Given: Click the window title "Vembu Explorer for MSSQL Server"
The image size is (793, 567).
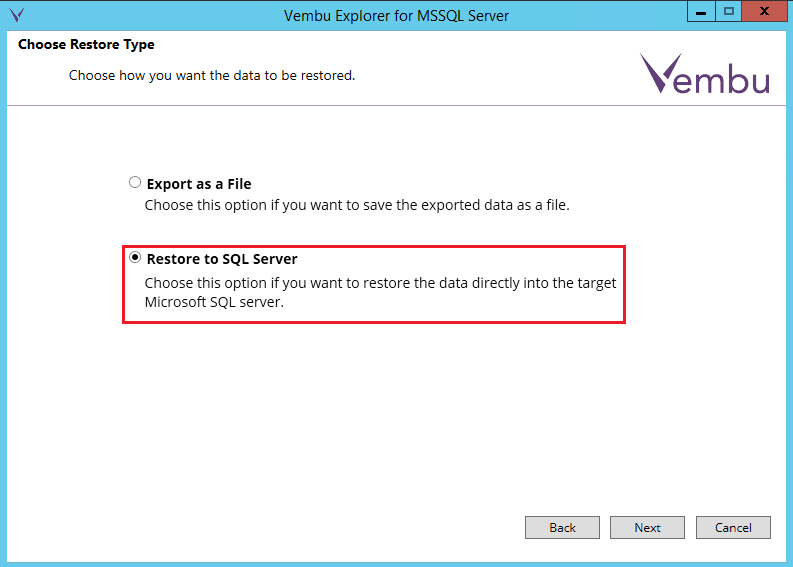Looking at the screenshot, I should [x=396, y=16].
